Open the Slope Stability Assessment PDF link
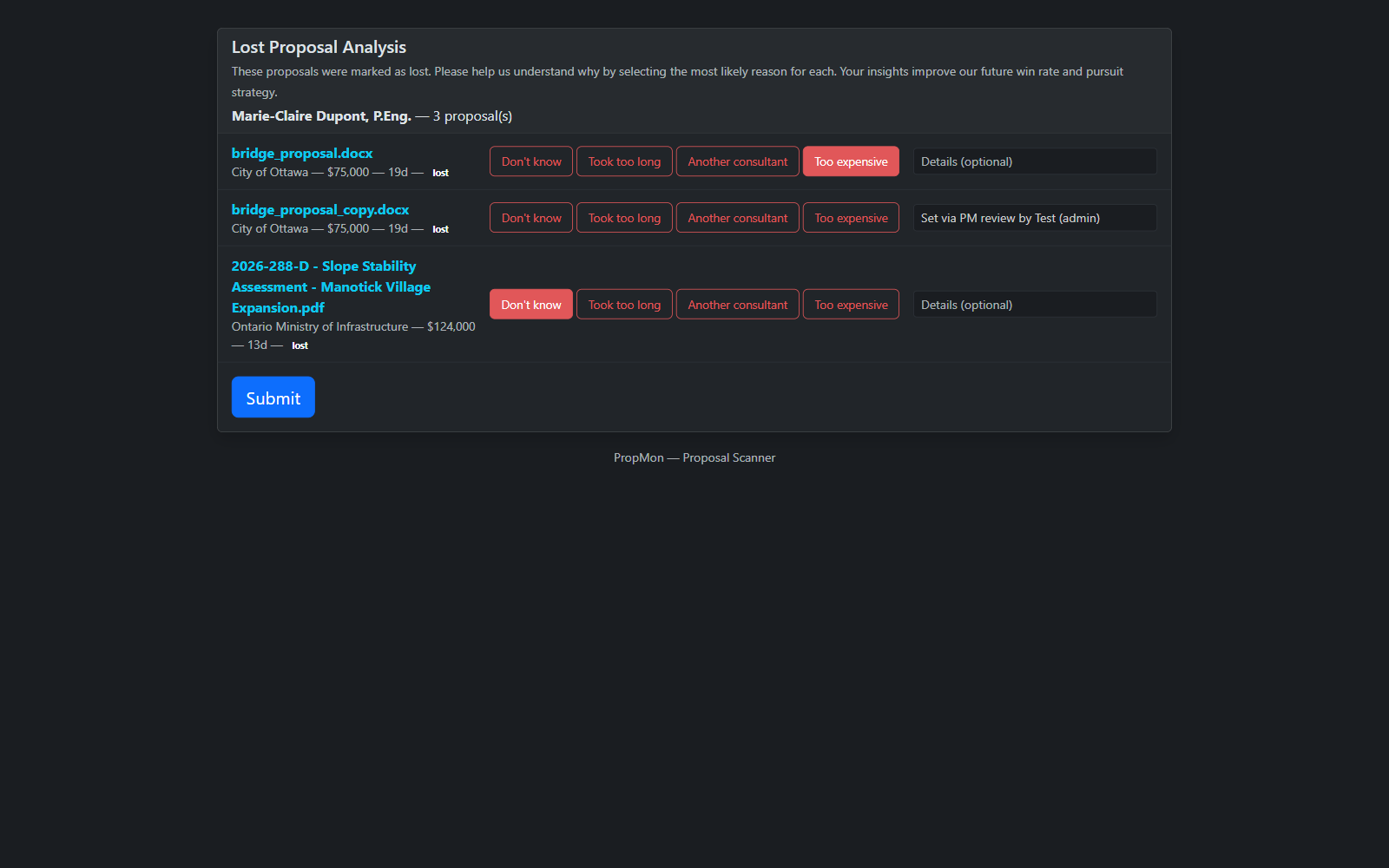Screen dimensions: 1389x868 pos(331,286)
